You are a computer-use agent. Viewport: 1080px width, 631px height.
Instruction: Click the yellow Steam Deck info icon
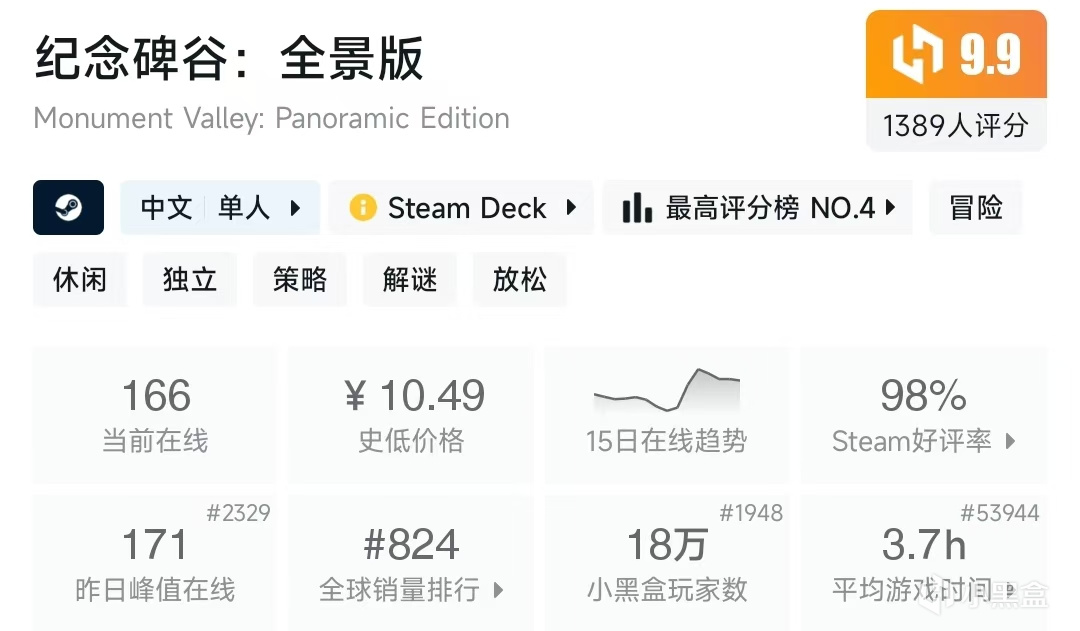(x=362, y=208)
